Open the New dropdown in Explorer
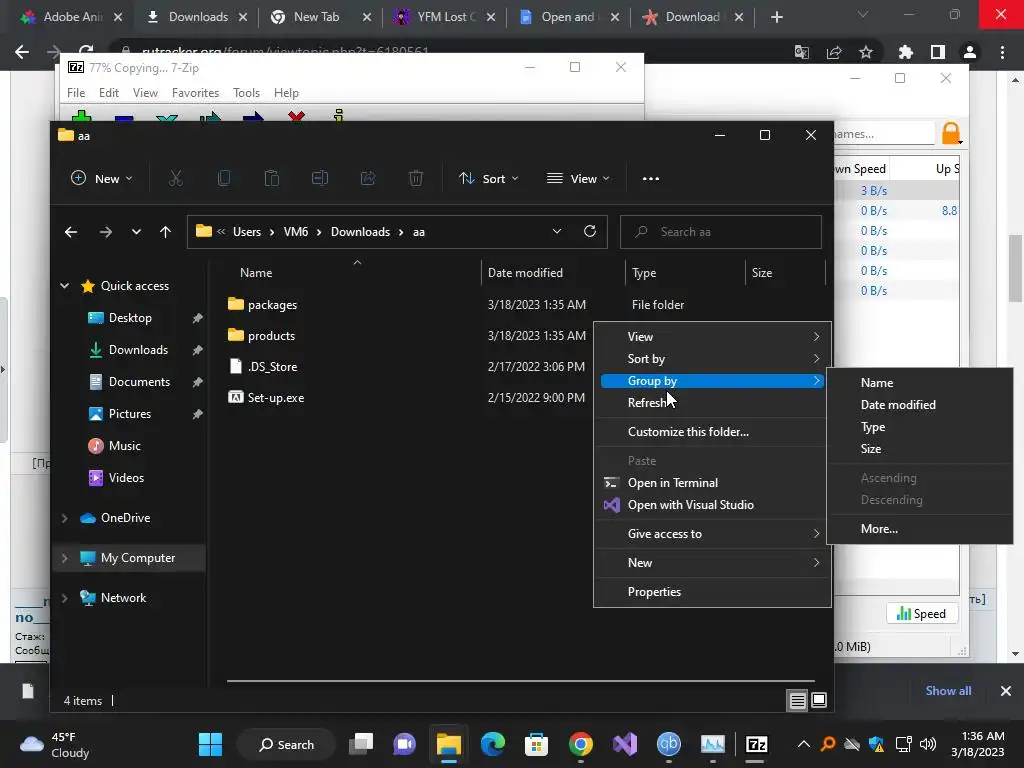Viewport: 1024px width, 768px height. [101, 178]
